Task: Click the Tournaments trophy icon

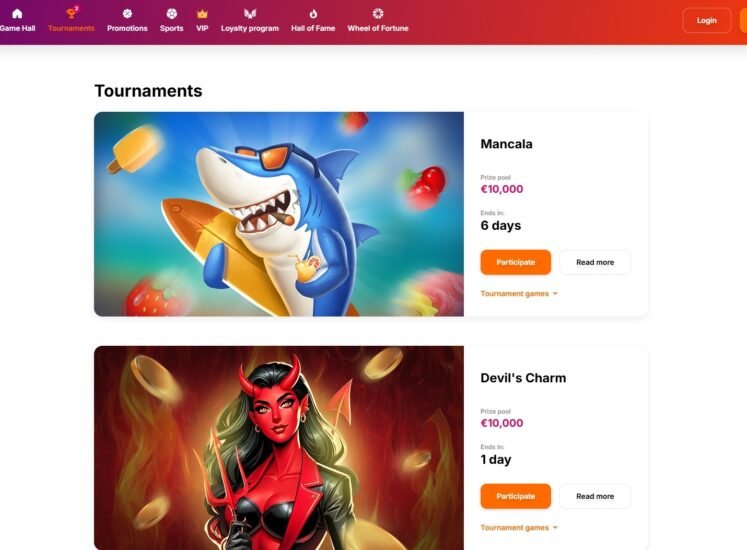Action: pyautogui.click(x=71, y=13)
